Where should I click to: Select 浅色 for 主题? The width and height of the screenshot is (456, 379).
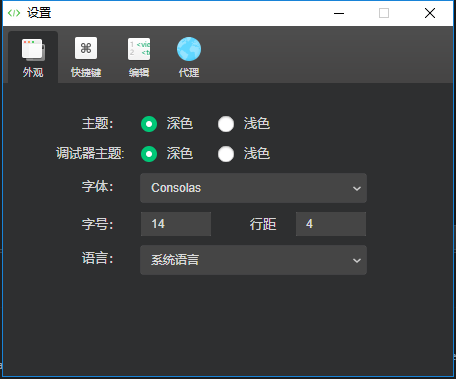226,124
